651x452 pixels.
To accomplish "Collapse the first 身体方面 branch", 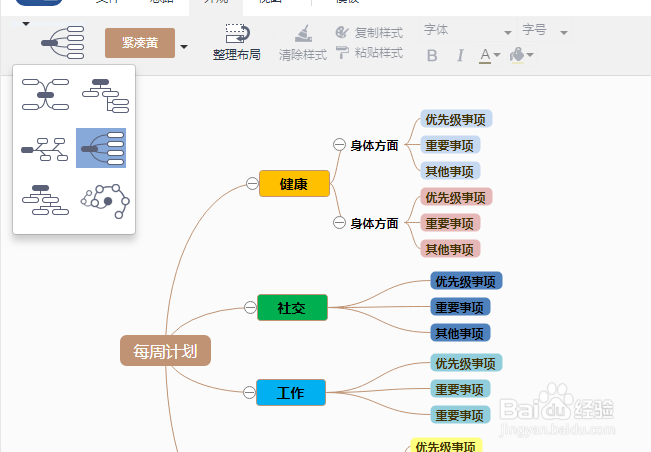I will click(x=339, y=145).
